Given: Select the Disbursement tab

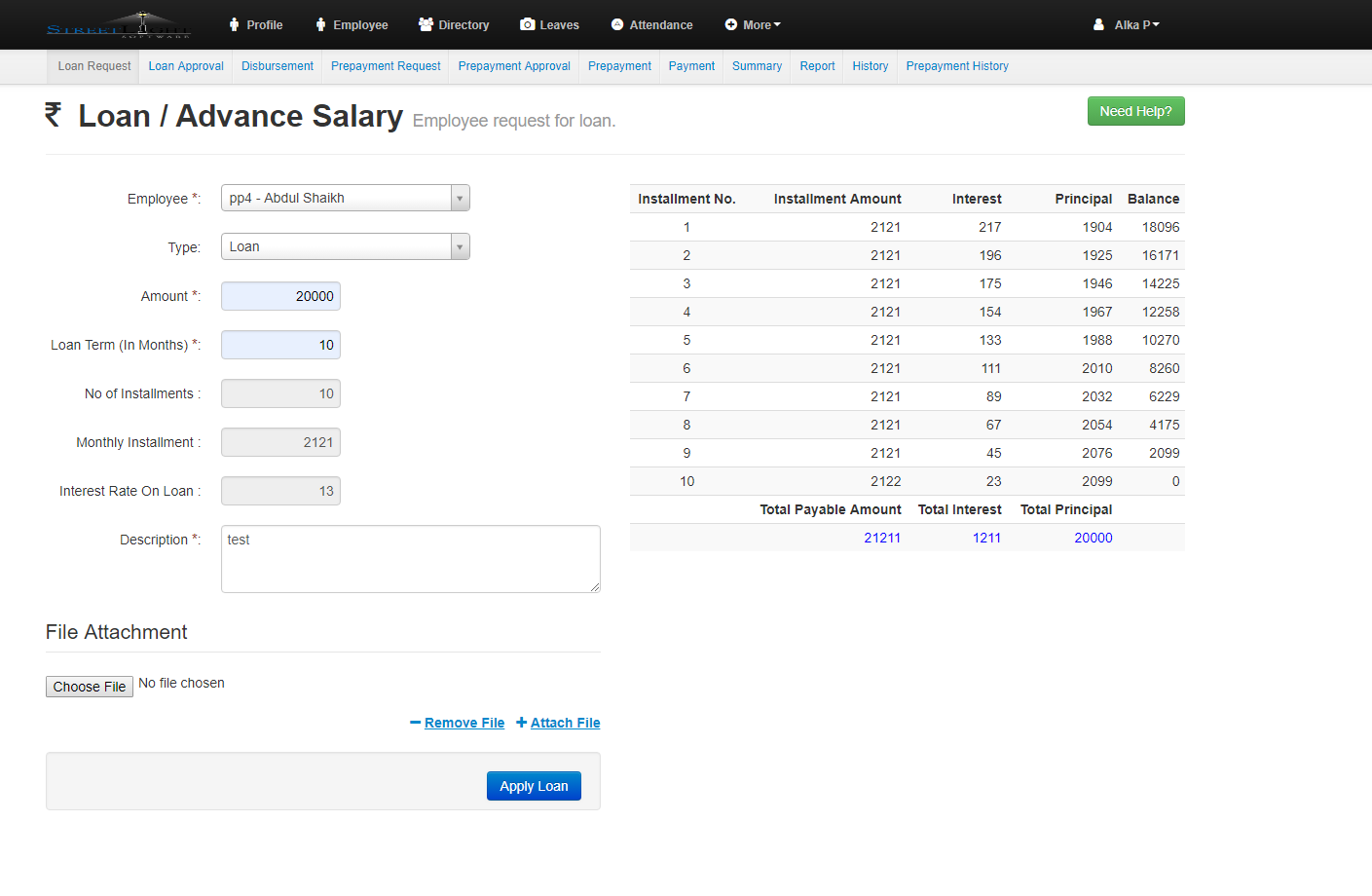Looking at the screenshot, I should click(x=278, y=66).
